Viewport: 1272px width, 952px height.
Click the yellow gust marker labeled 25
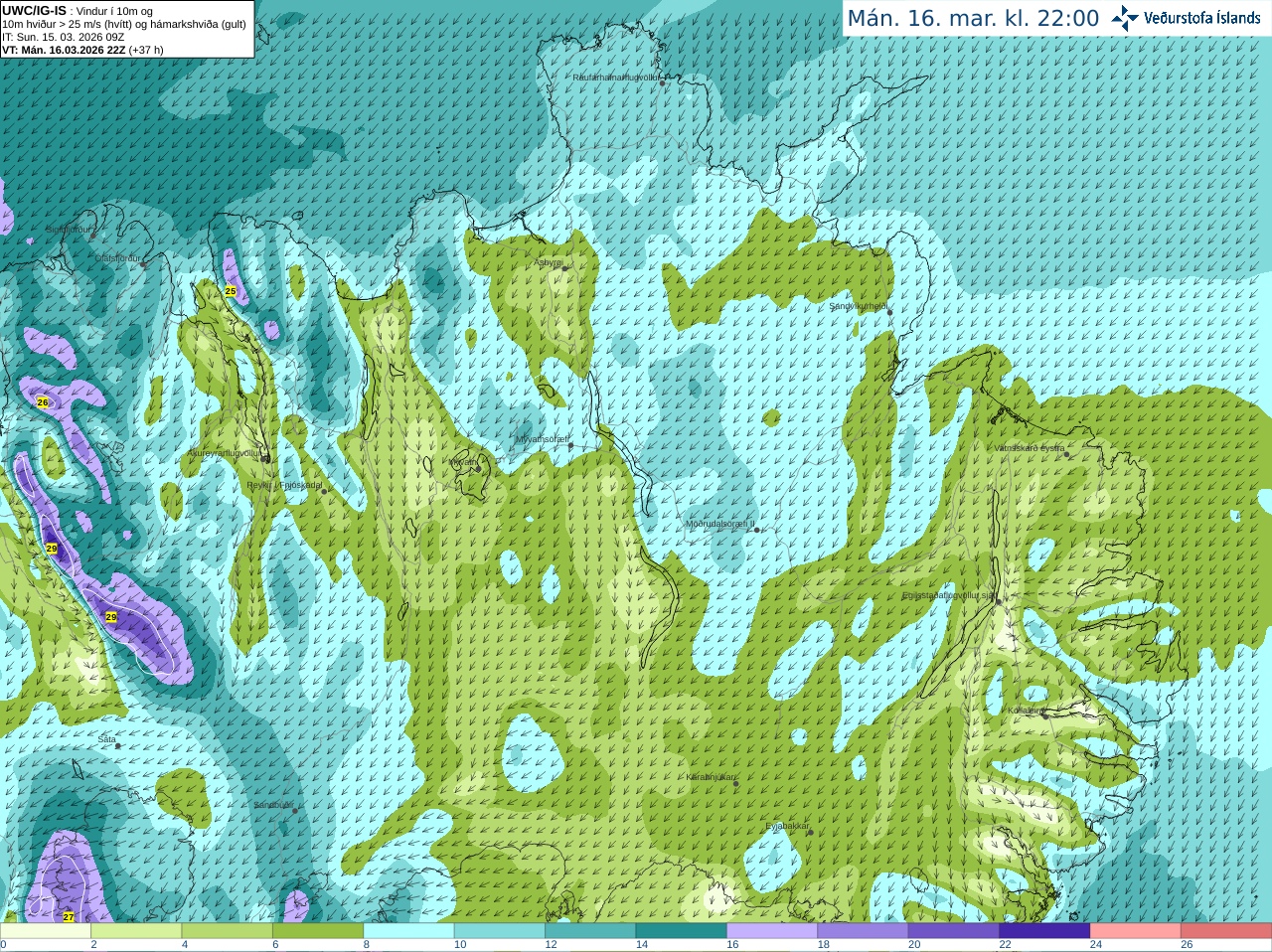[x=231, y=291]
